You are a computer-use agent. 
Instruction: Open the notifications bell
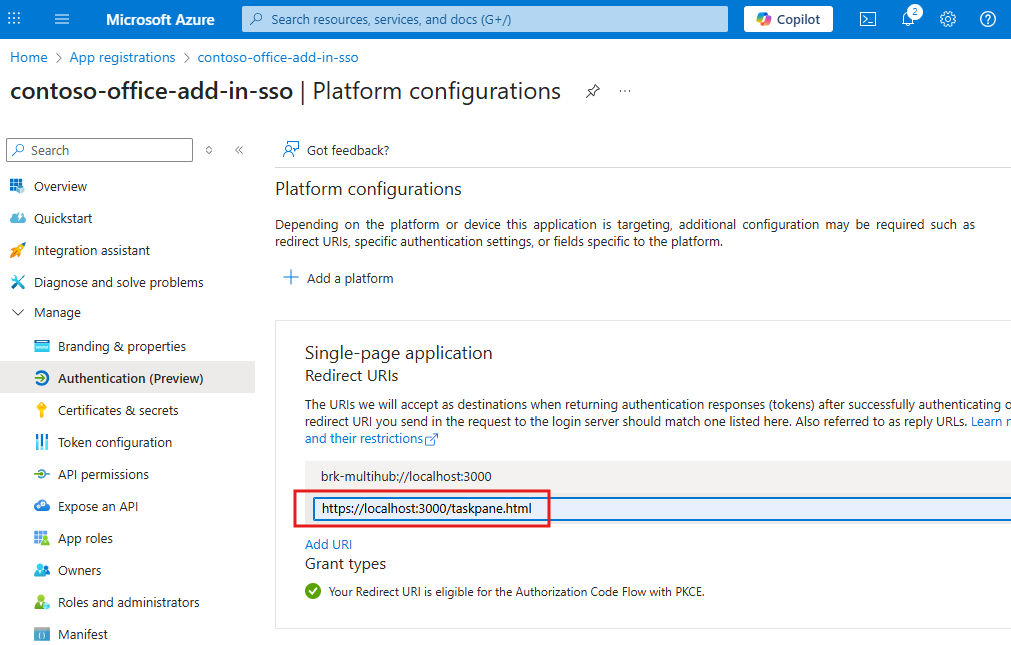tap(907, 19)
